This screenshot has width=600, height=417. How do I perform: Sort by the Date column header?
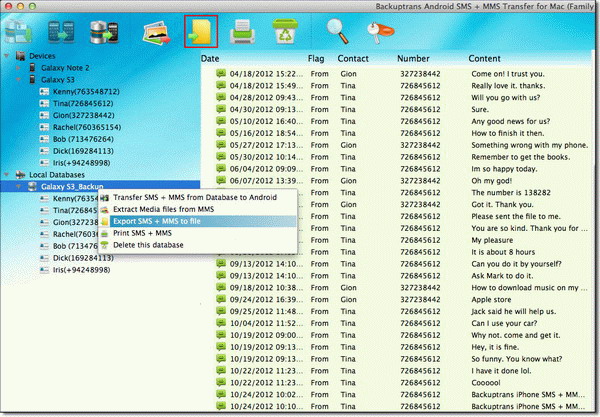tap(210, 59)
